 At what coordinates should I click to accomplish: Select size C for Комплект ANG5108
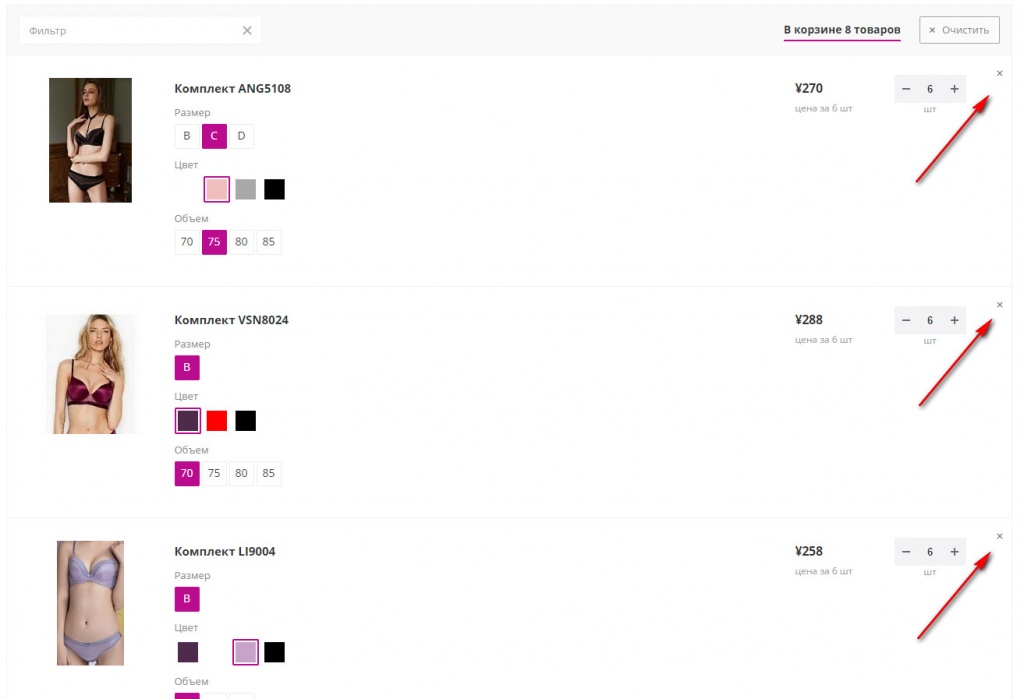214,136
